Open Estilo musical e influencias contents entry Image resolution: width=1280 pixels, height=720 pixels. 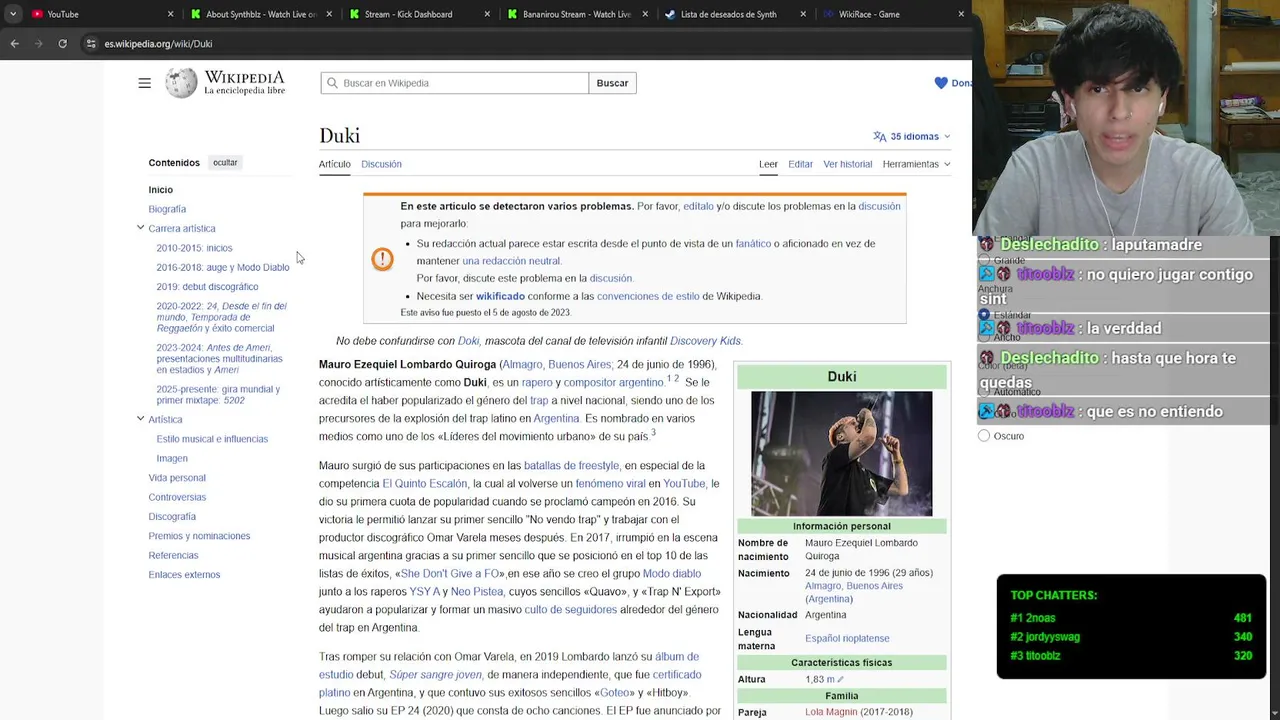[212, 439]
